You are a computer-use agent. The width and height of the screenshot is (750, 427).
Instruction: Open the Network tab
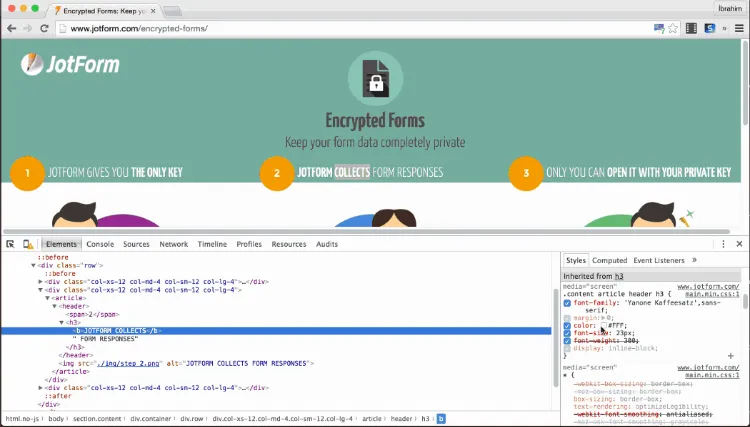[x=174, y=244]
